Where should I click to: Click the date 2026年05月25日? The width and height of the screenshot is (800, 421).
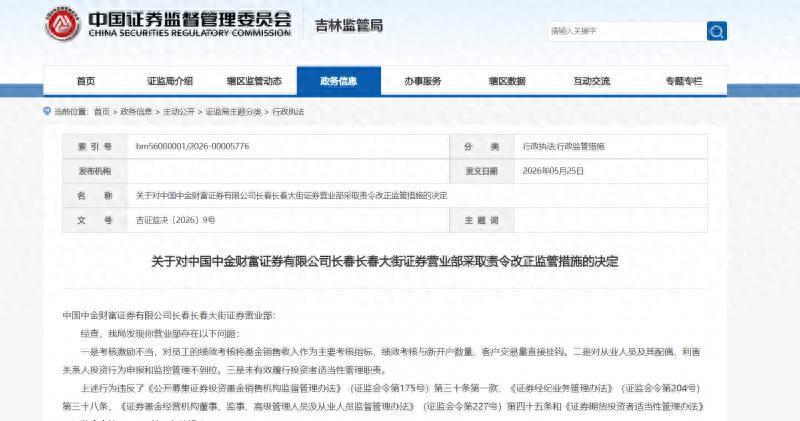[553, 171]
